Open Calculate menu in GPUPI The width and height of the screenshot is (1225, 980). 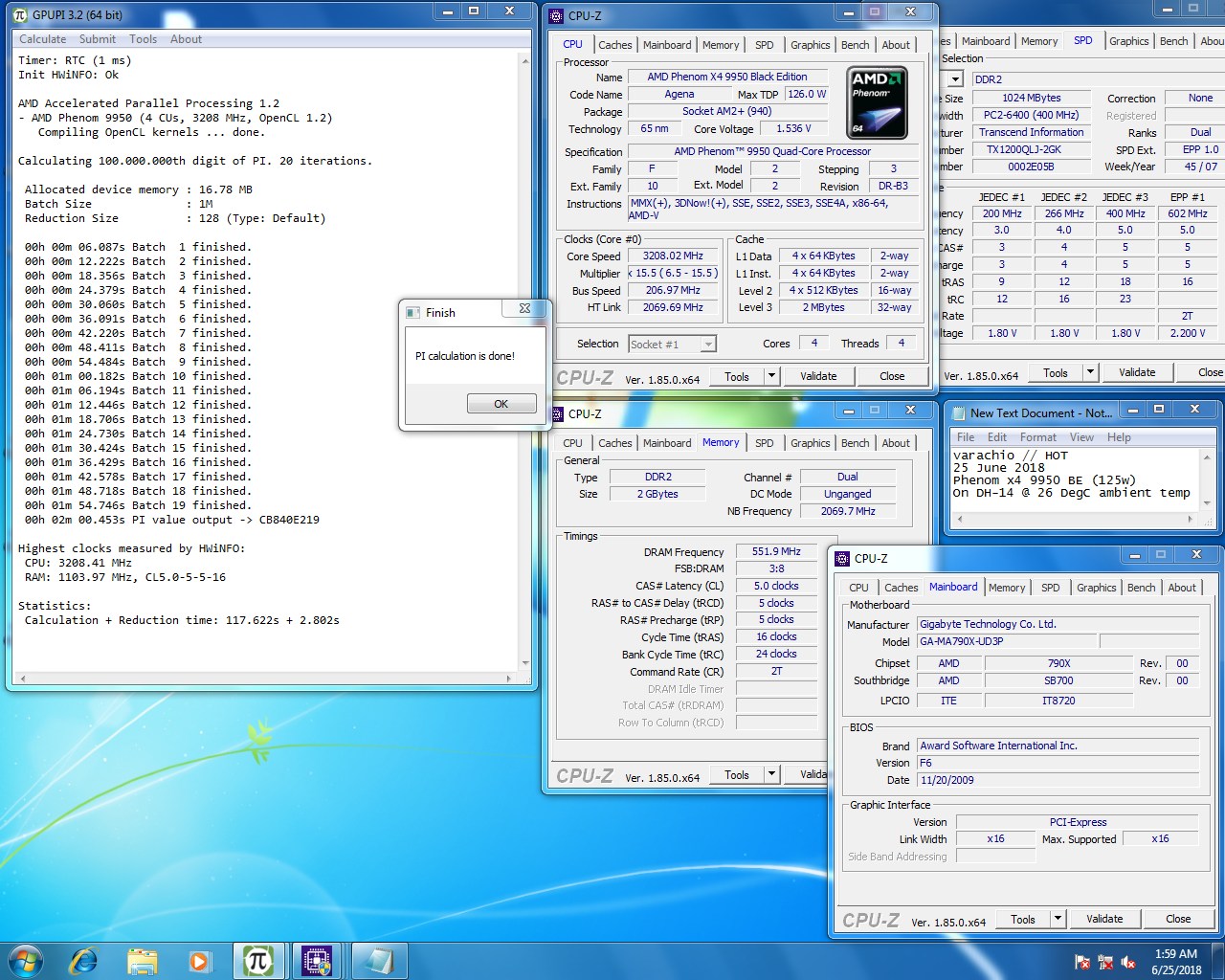pyautogui.click(x=43, y=39)
